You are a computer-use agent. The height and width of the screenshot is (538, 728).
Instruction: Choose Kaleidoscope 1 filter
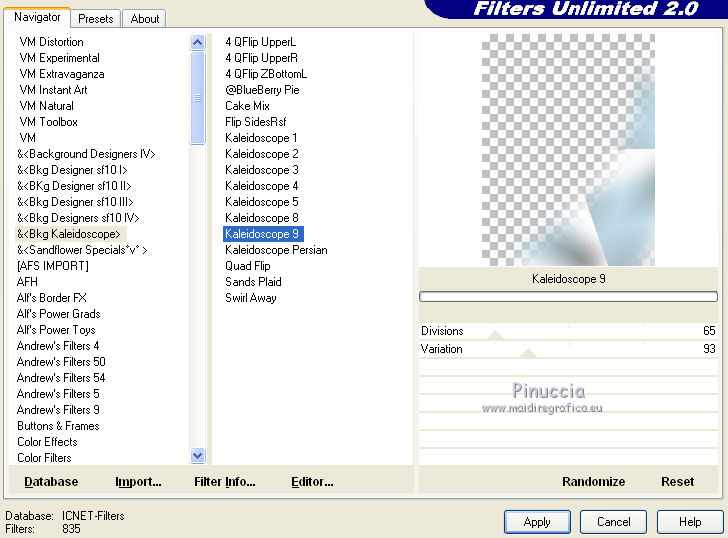coord(261,138)
